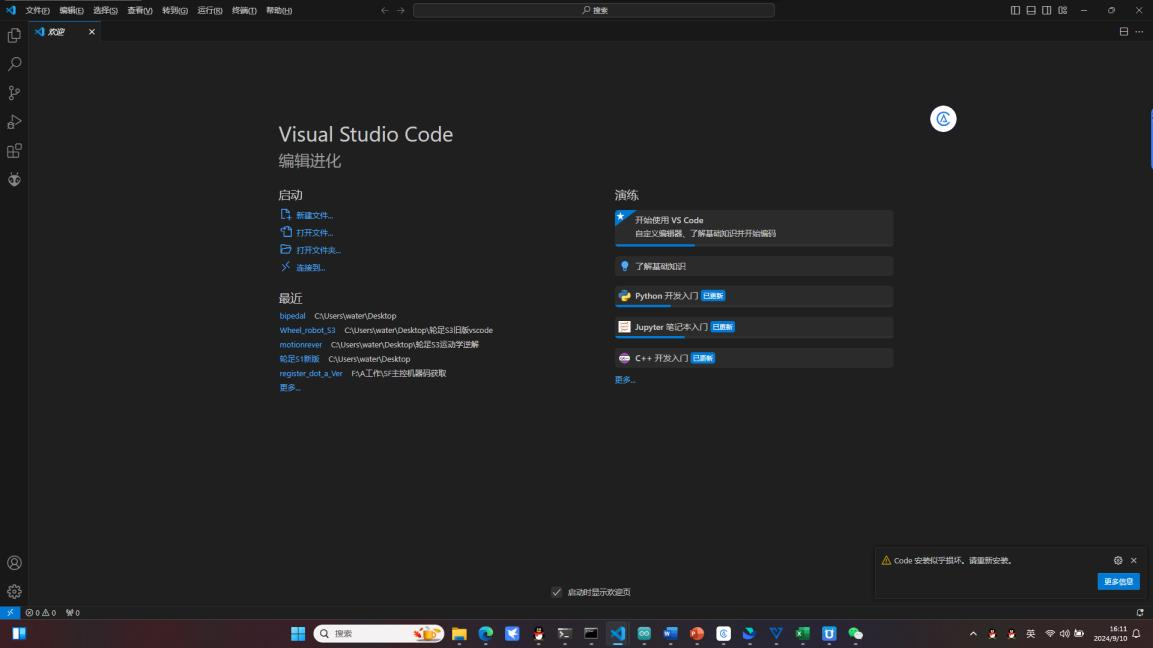Toggle the primary side bar layout button
1153x648 pixels.
[x=1015, y=10]
